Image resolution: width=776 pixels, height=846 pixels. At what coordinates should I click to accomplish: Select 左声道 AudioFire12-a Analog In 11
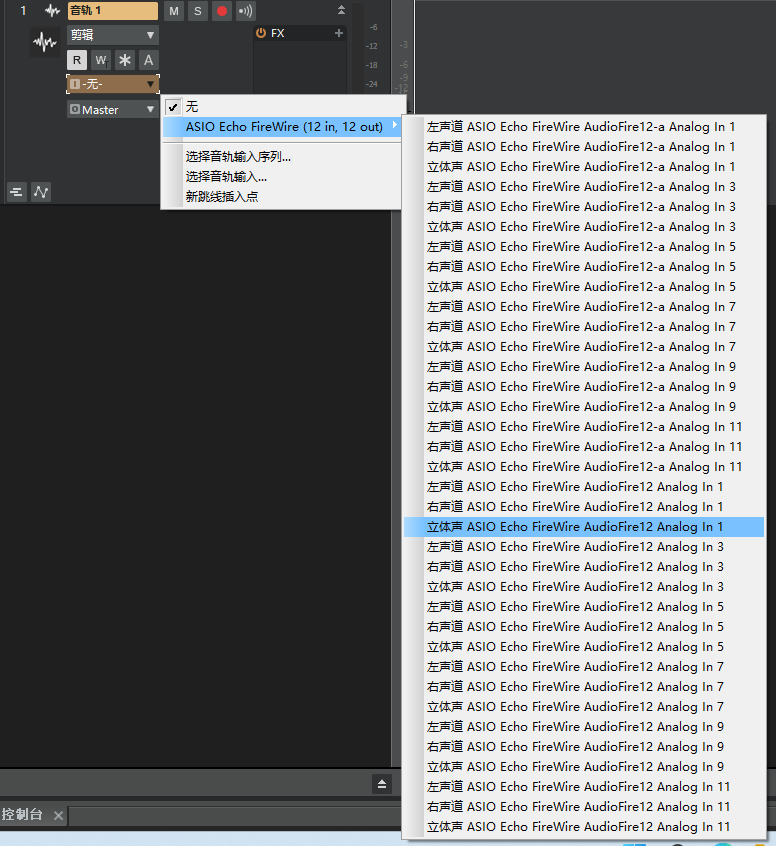[584, 427]
